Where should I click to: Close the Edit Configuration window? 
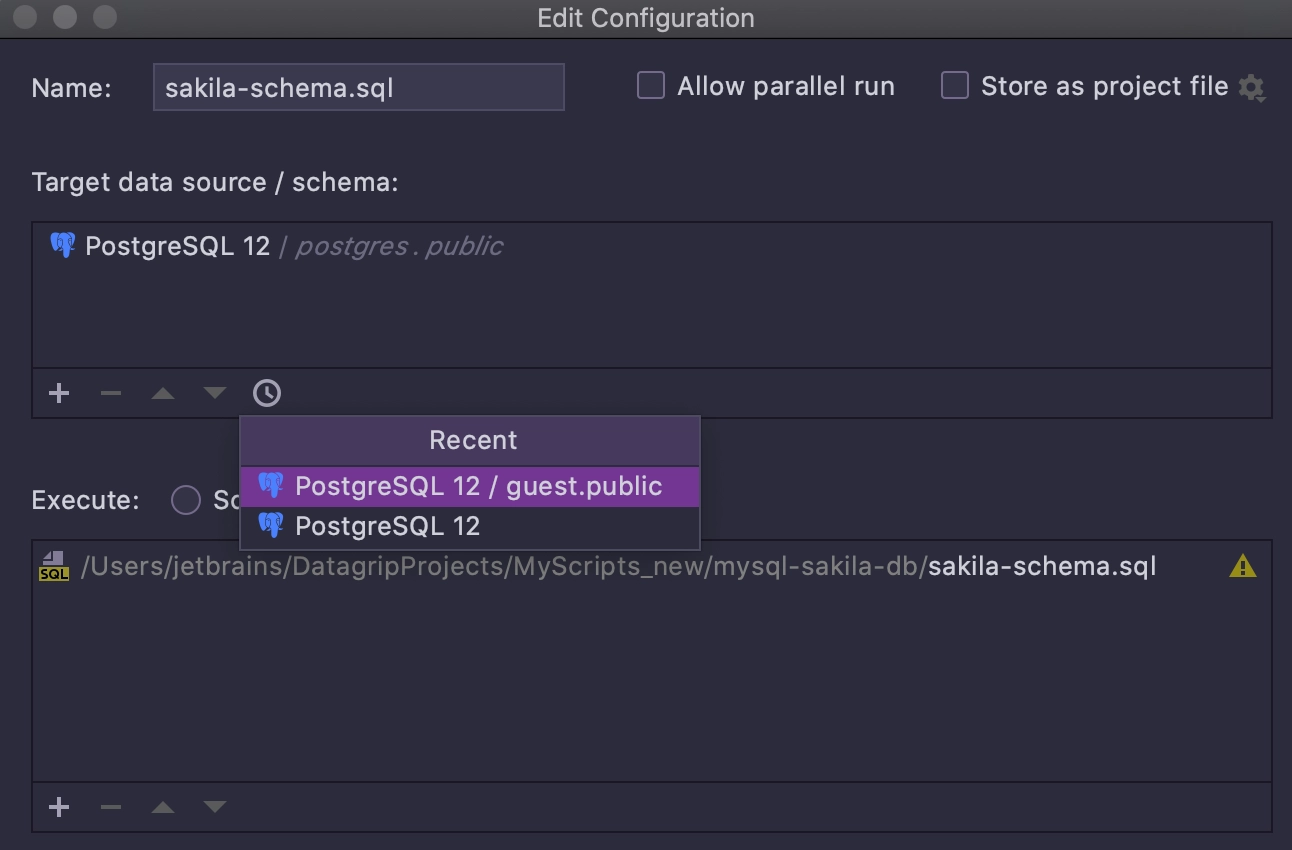point(27,18)
